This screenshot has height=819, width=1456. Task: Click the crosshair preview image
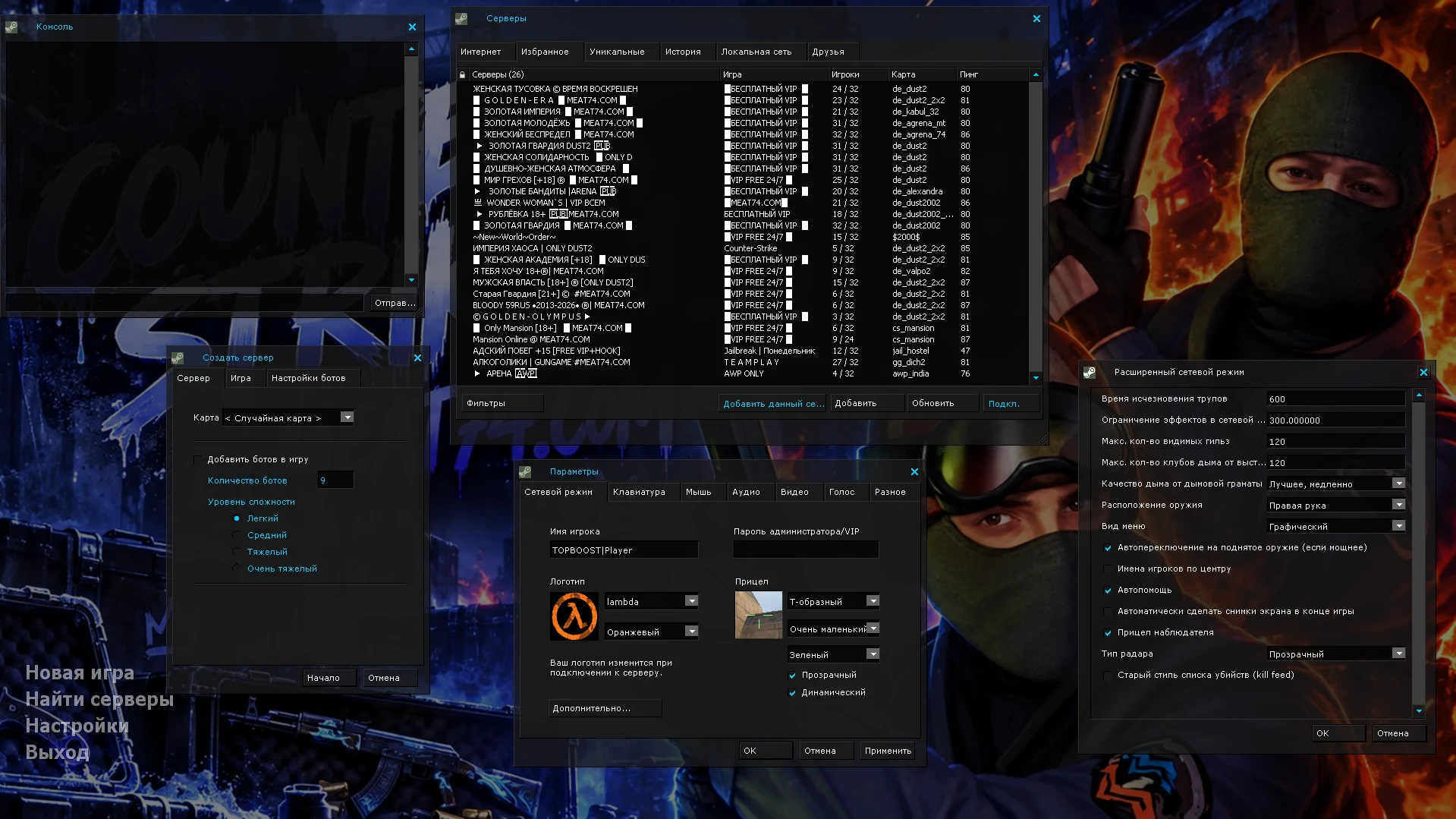[x=758, y=615]
